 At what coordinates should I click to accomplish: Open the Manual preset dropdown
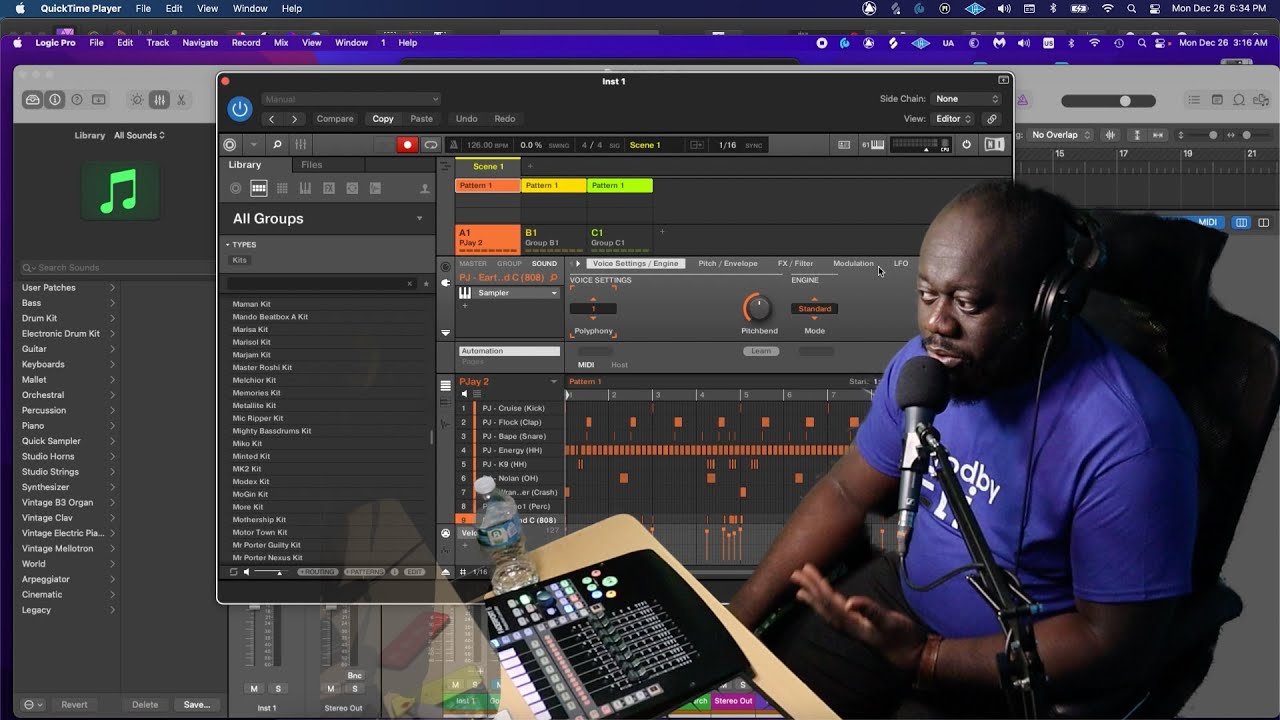(351, 99)
